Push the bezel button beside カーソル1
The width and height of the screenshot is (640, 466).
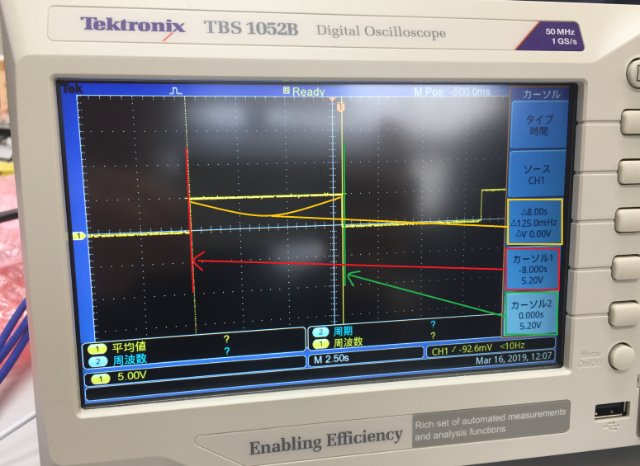(x=625, y=268)
